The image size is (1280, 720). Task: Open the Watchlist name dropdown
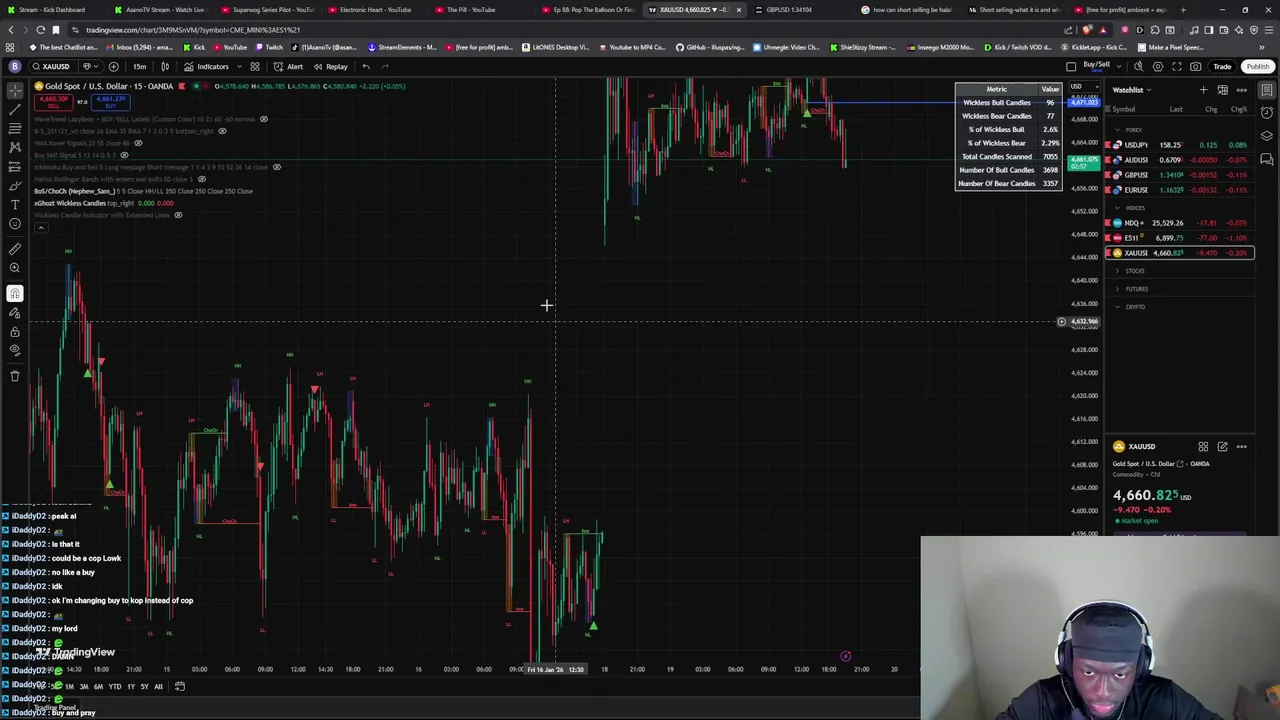[1132, 90]
